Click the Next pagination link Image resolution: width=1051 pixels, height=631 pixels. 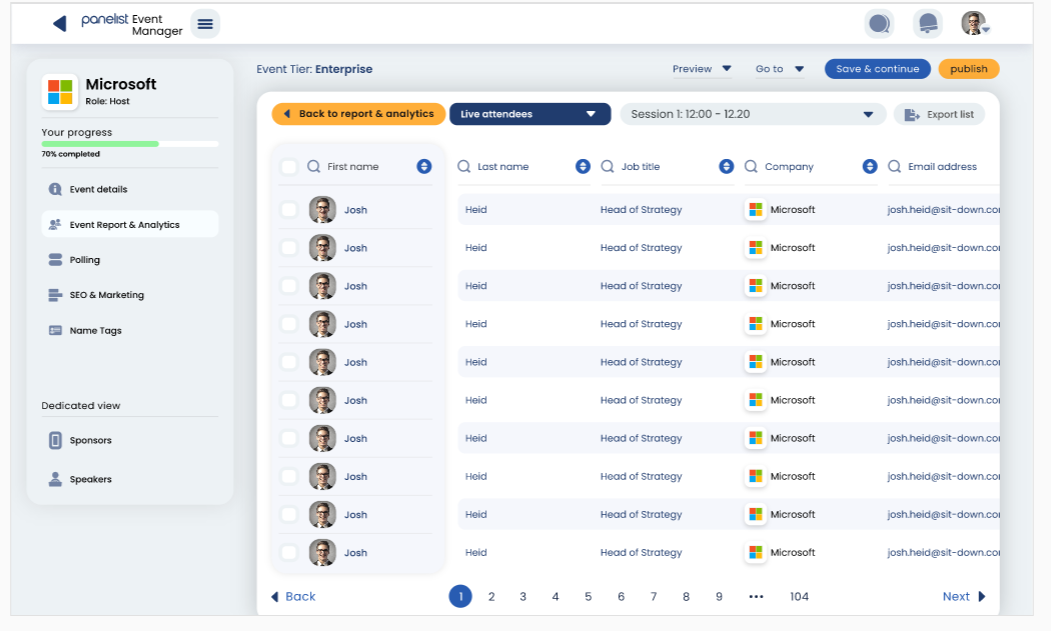click(964, 597)
